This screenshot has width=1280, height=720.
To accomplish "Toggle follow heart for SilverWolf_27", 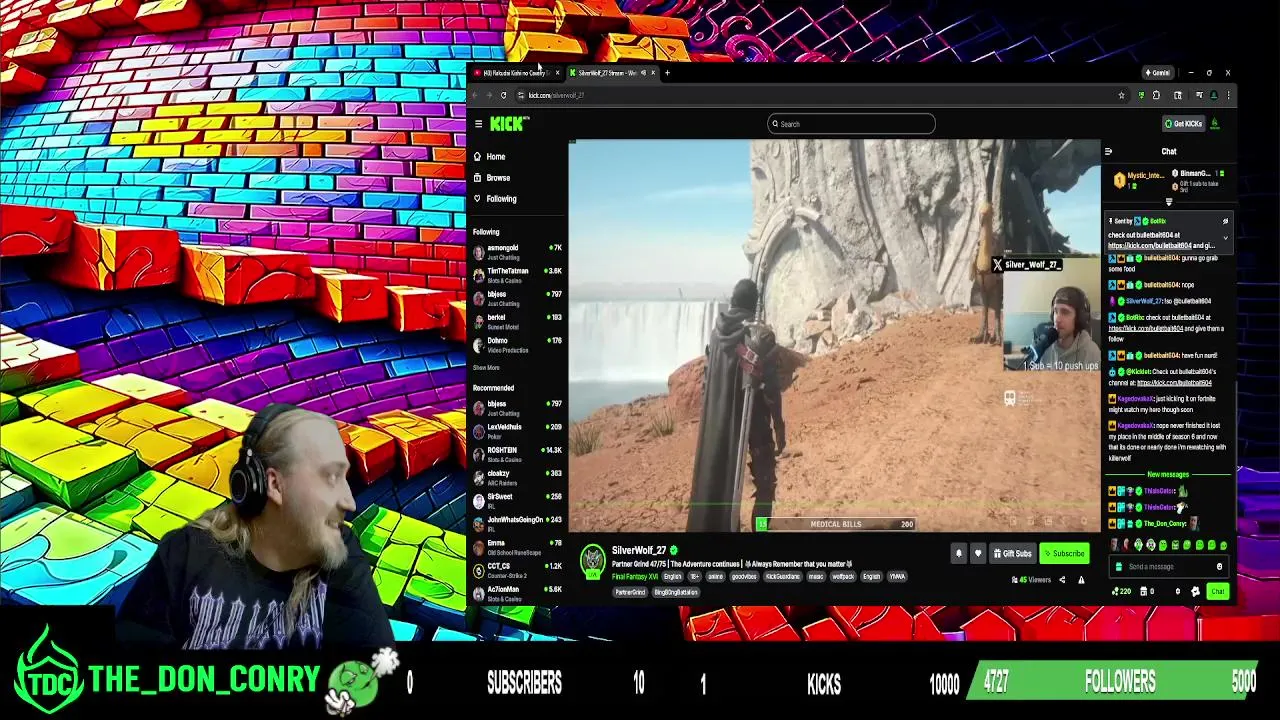I will (978, 553).
